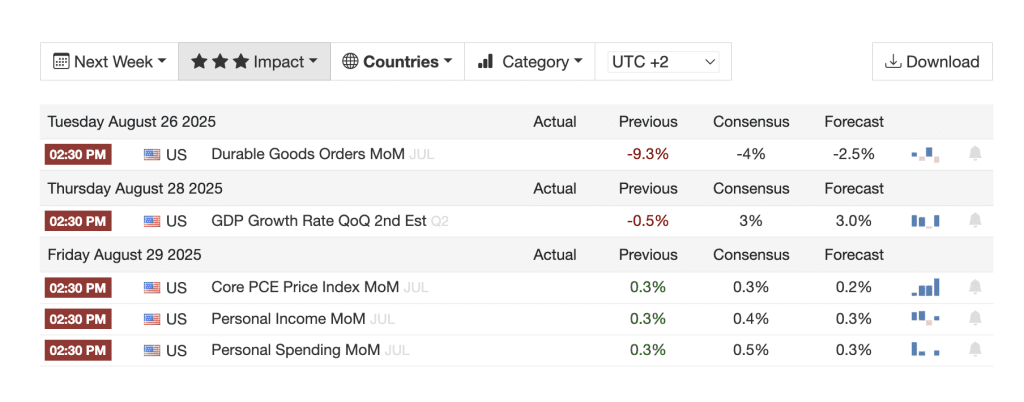The height and width of the screenshot is (402, 1024).
Task: Open the Category filter menu
Action: coord(530,62)
